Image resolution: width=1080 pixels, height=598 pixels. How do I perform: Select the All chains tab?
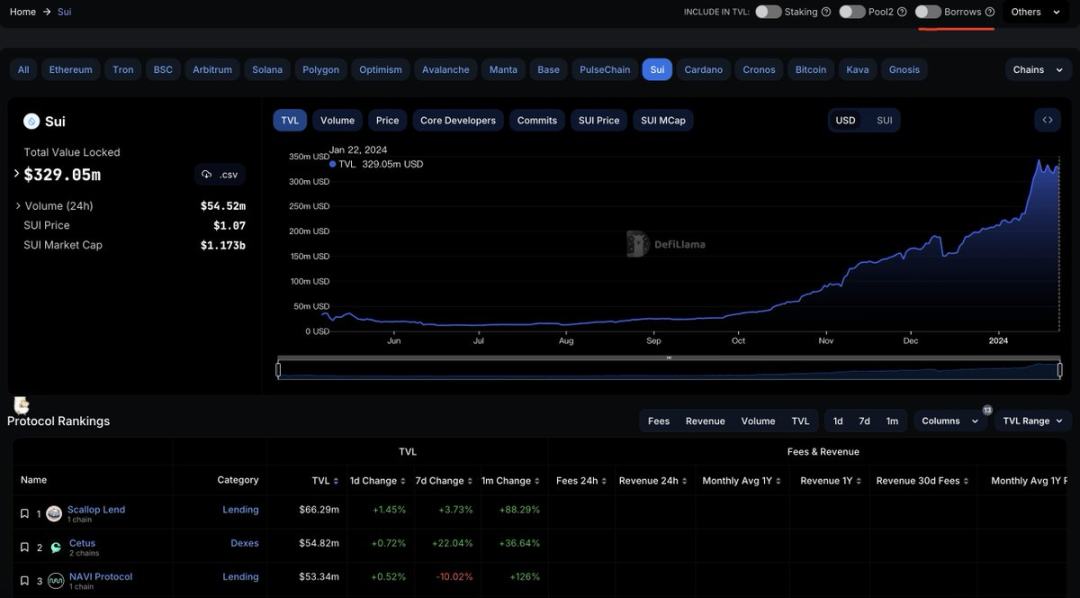click(23, 70)
